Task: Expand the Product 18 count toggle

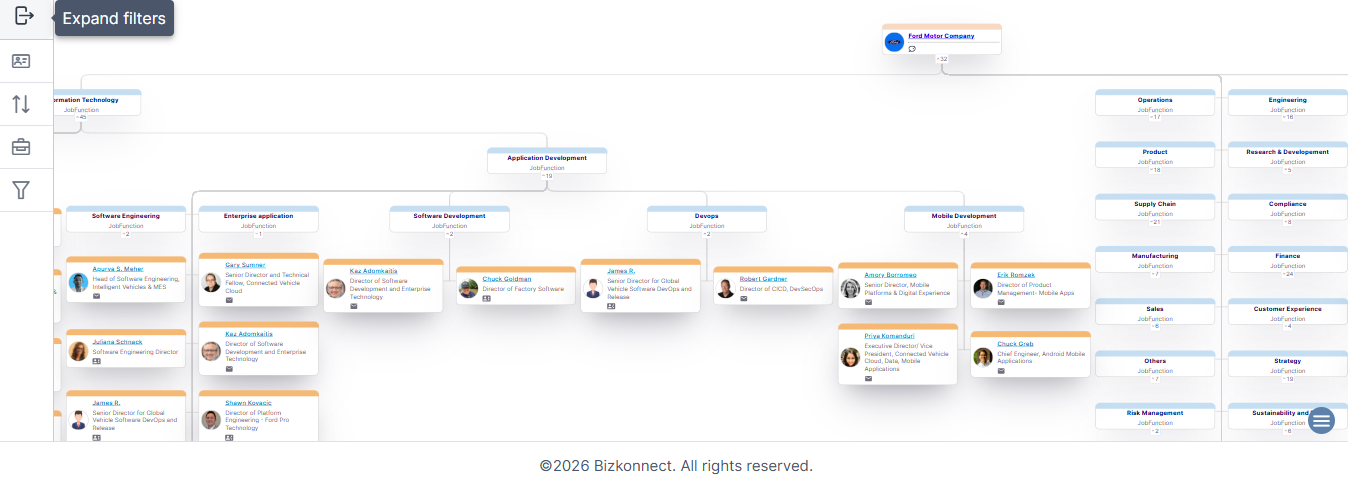Action: (x=1155, y=170)
